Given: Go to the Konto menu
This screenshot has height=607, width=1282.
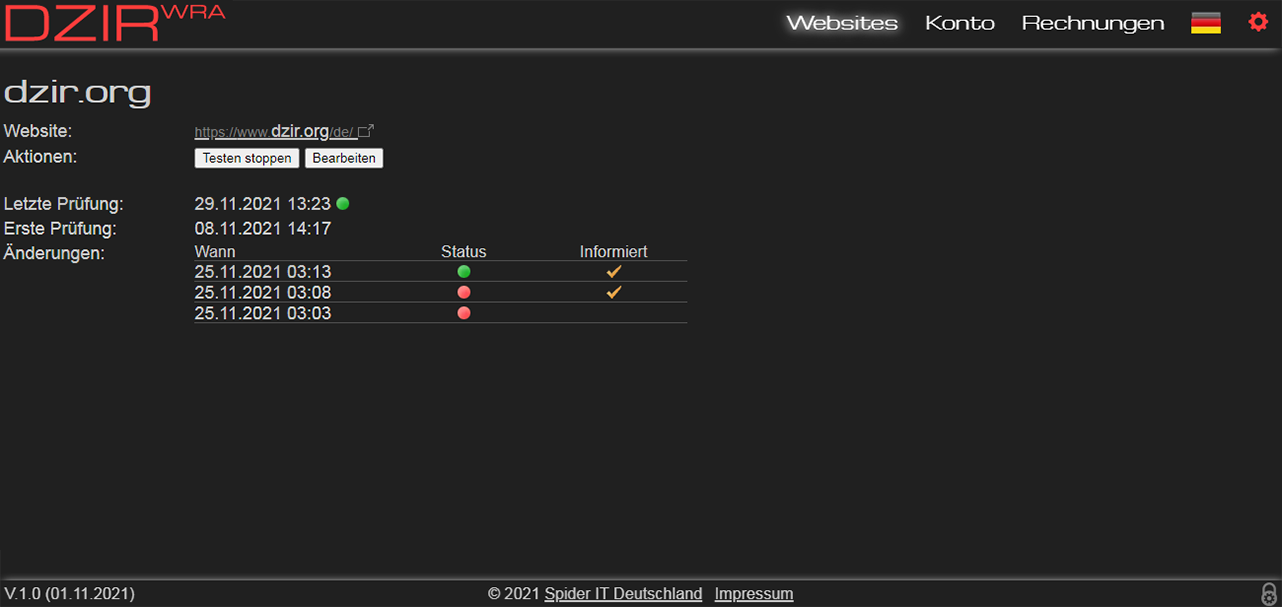Looking at the screenshot, I should coord(960,23).
